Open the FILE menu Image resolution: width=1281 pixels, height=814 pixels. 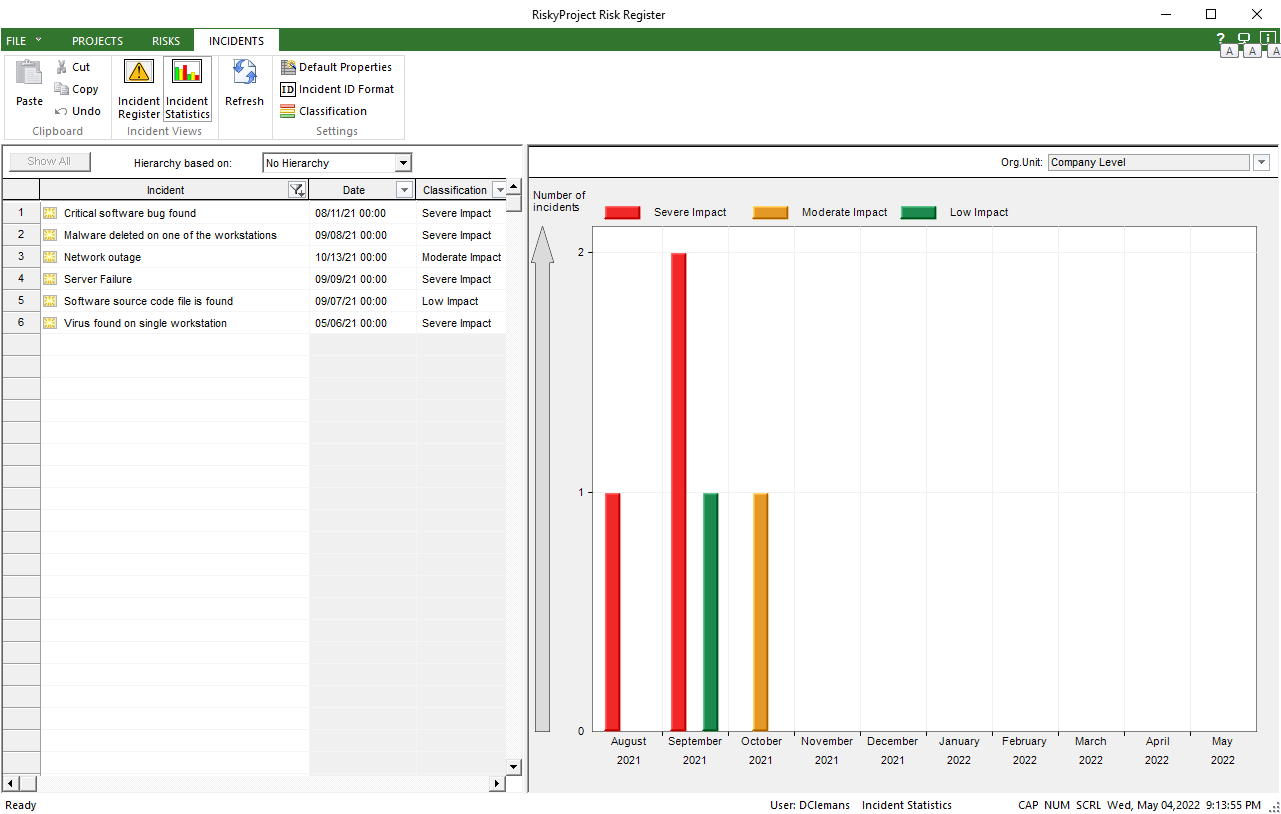tap(23, 41)
